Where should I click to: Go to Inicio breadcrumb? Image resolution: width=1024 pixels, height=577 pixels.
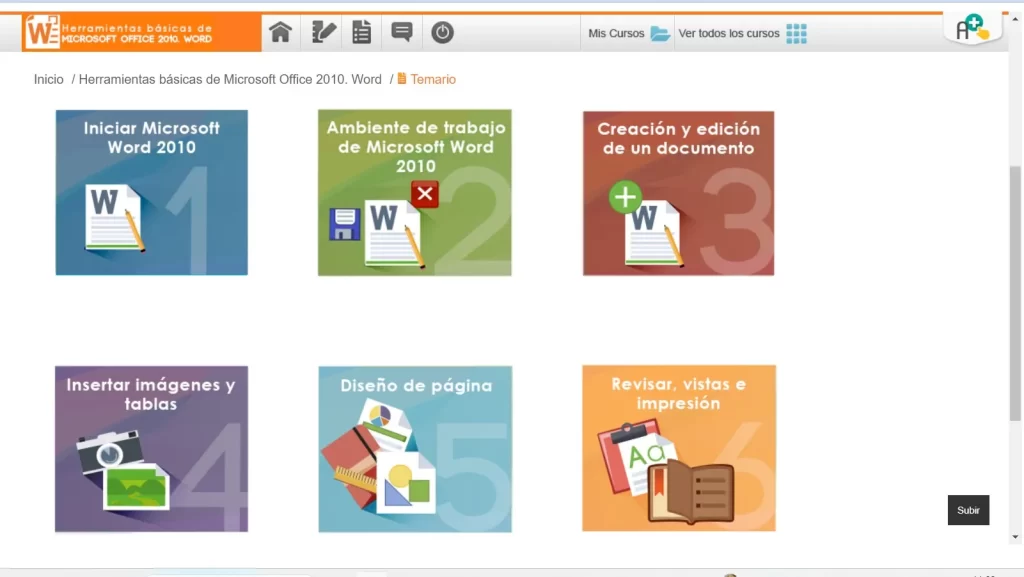48,80
